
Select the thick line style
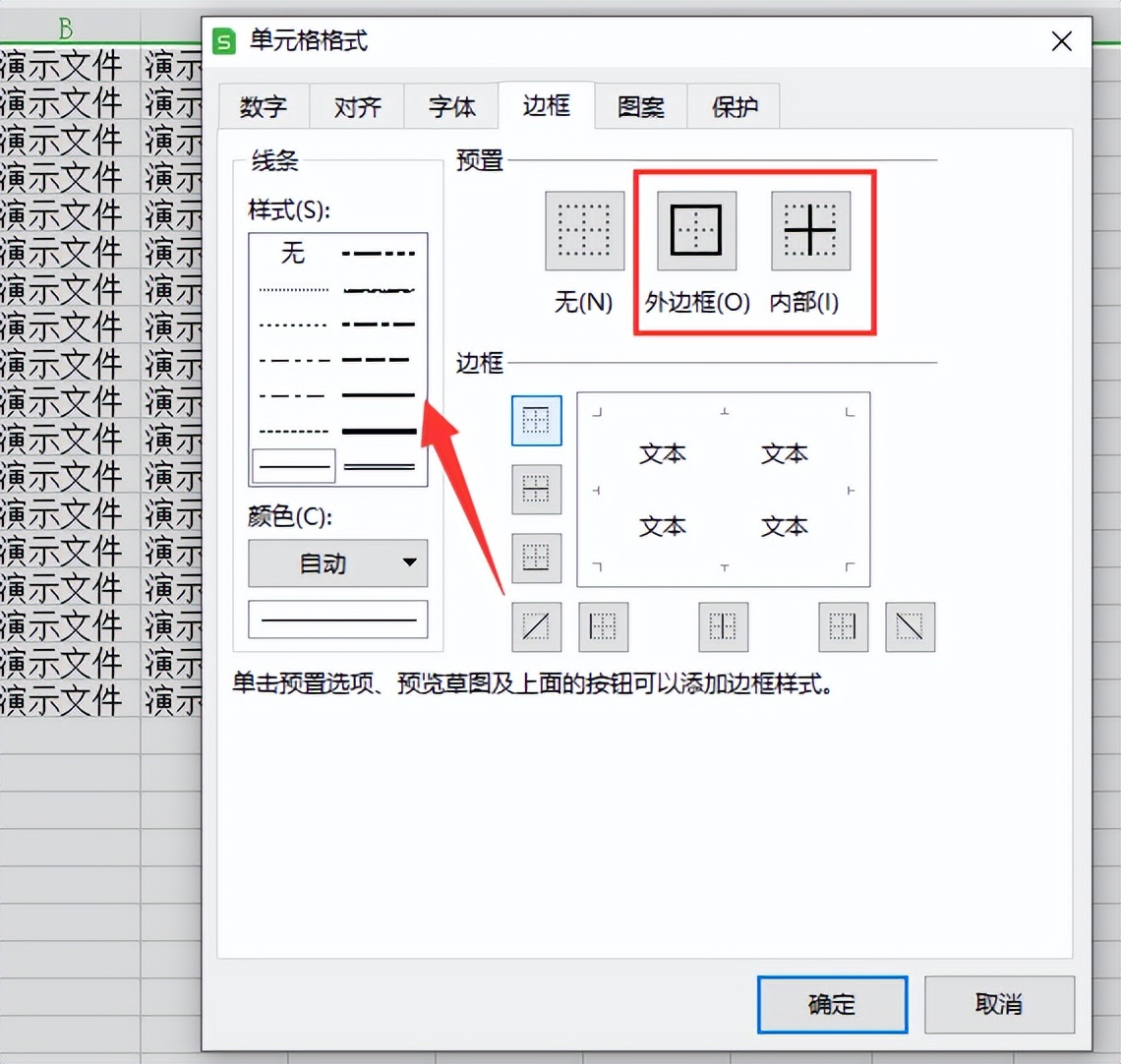(379, 430)
